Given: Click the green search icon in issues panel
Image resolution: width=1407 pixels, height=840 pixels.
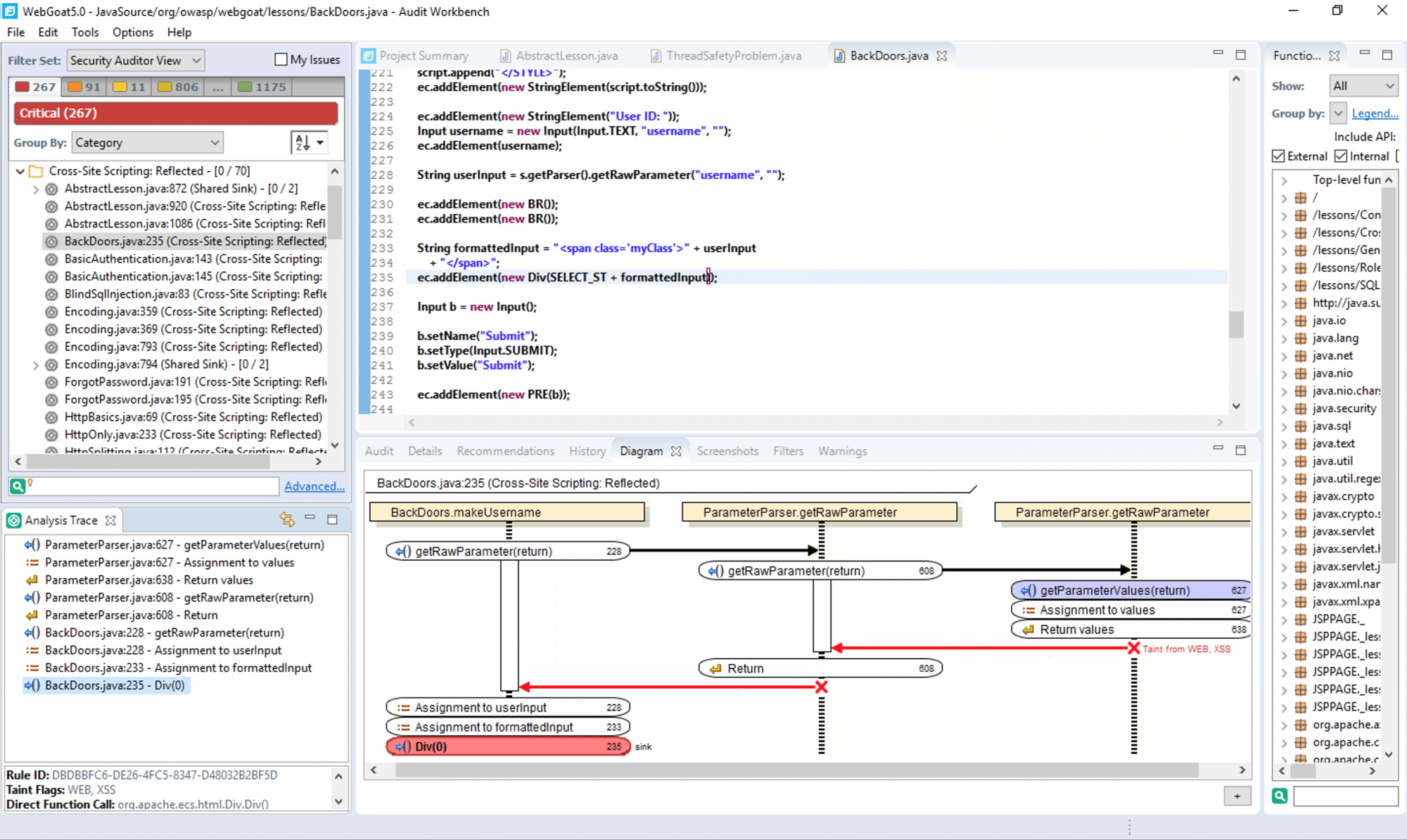Looking at the screenshot, I should [x=17, y=485].
